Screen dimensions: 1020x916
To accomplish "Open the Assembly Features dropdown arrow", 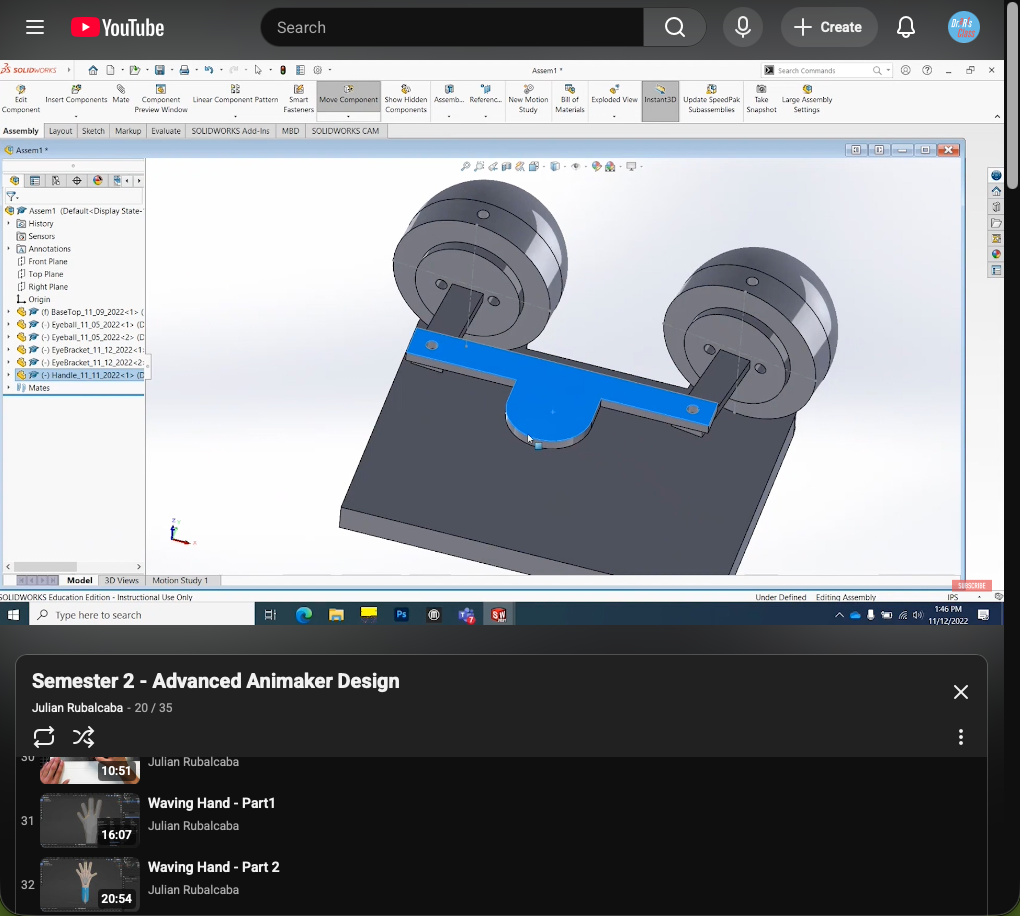I will point(449,116).
